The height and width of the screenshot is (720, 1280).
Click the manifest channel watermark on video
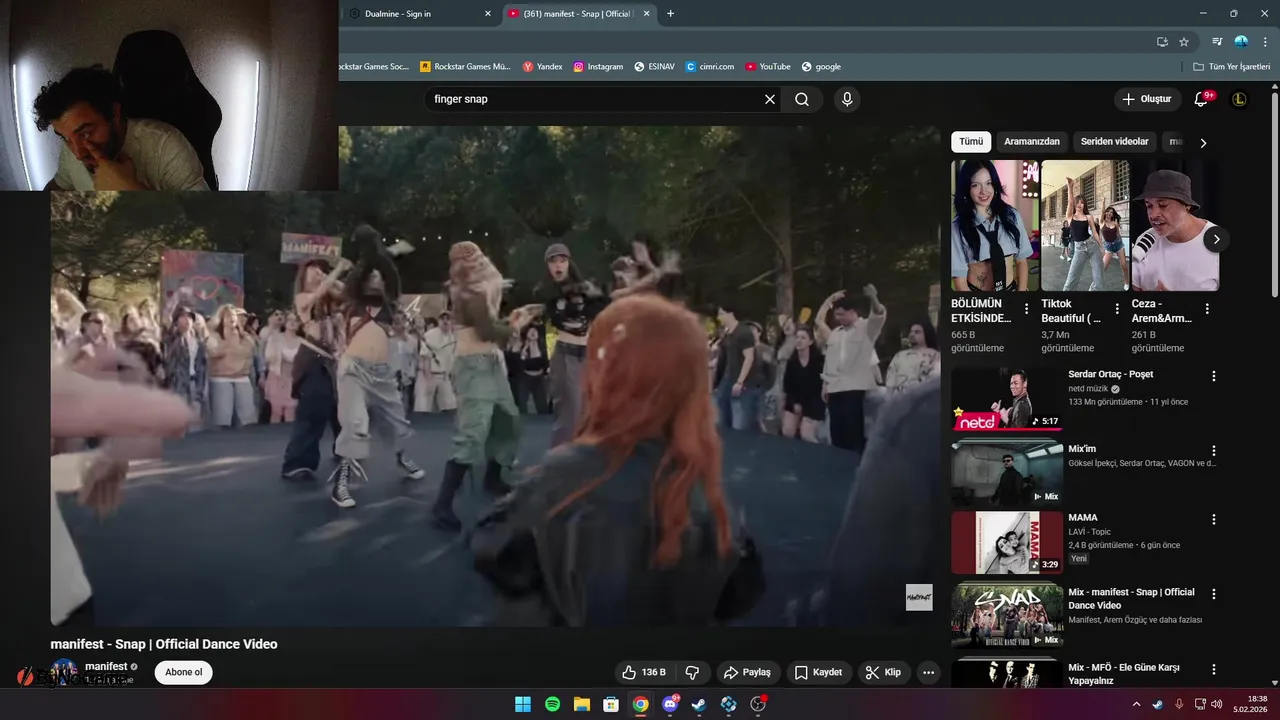[x=919, y=597]
